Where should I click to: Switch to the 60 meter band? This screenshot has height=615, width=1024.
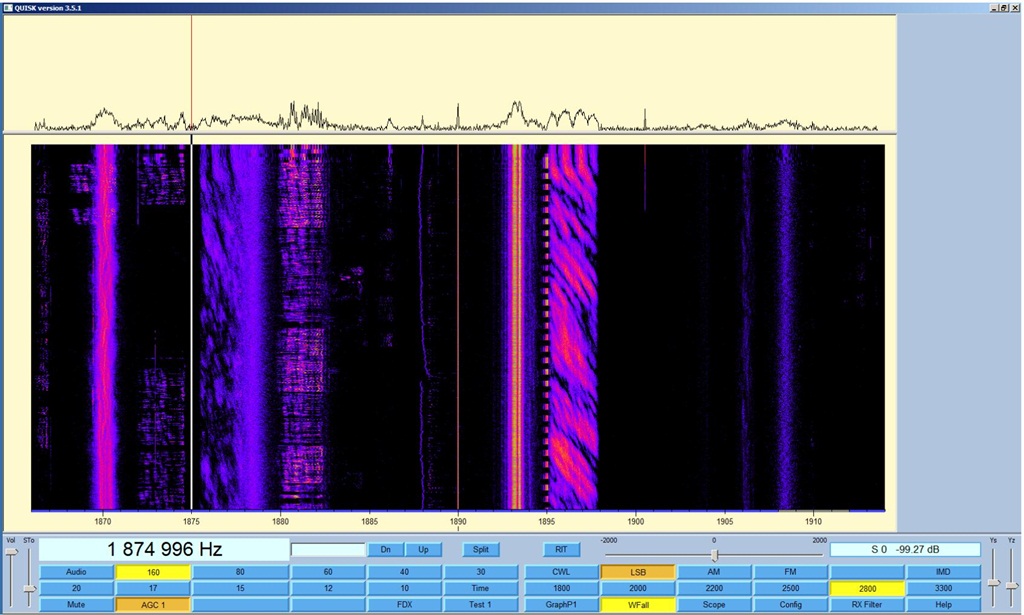click(328, 572)
